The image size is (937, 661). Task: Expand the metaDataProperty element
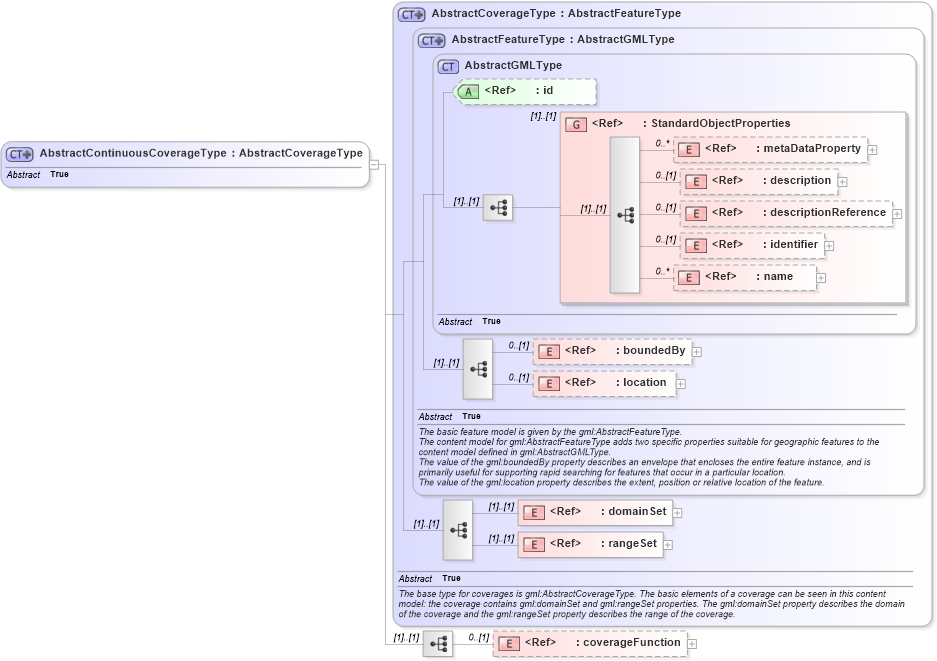point(872,150)
